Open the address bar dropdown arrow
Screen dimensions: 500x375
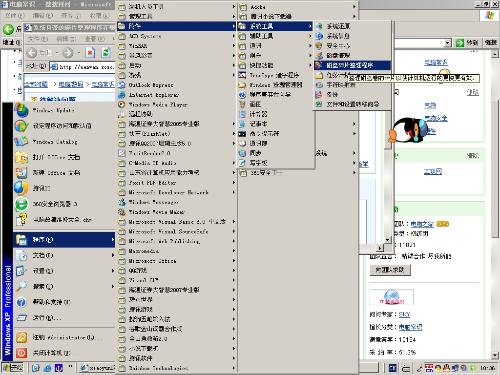click(x=448, y=43)
